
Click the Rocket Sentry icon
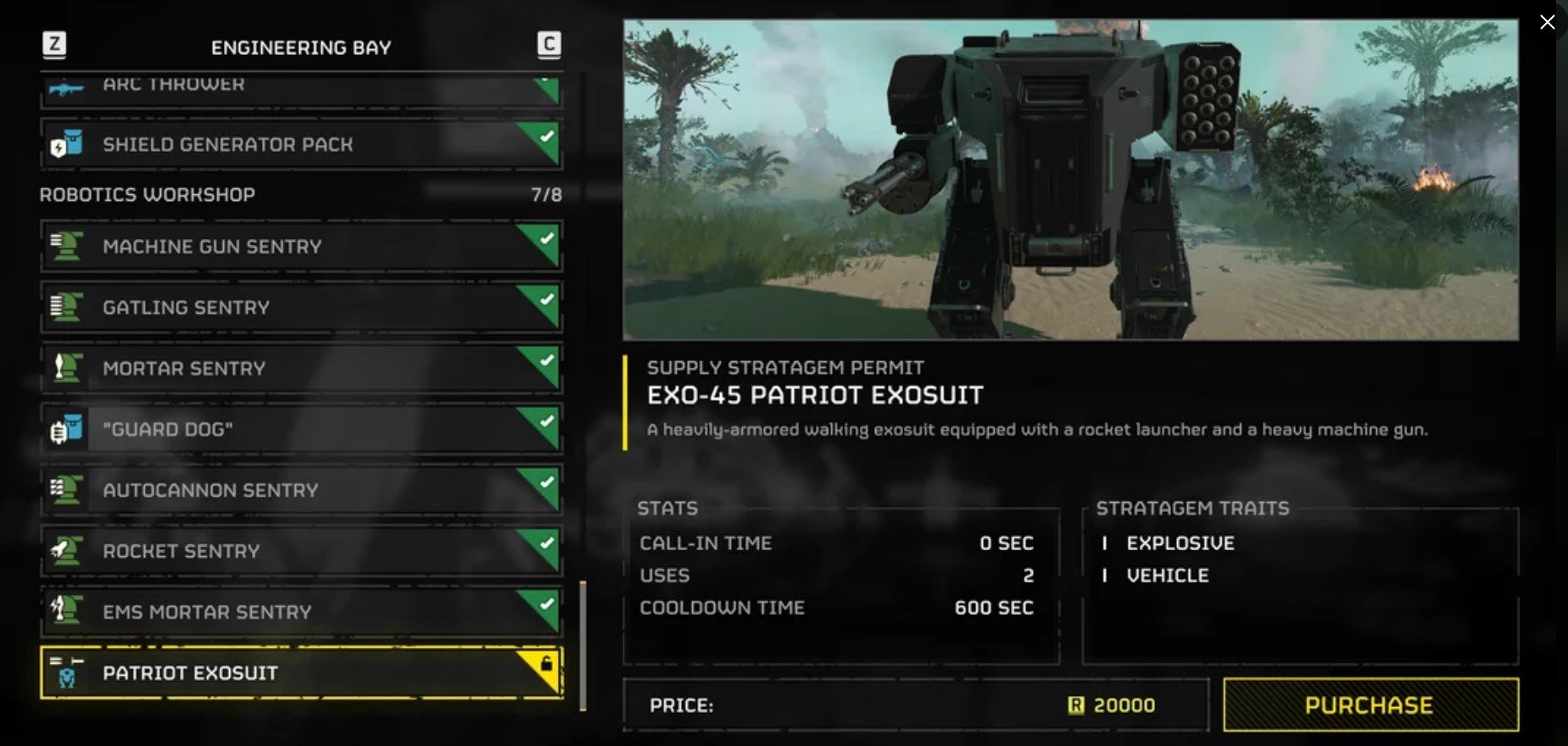66,551
